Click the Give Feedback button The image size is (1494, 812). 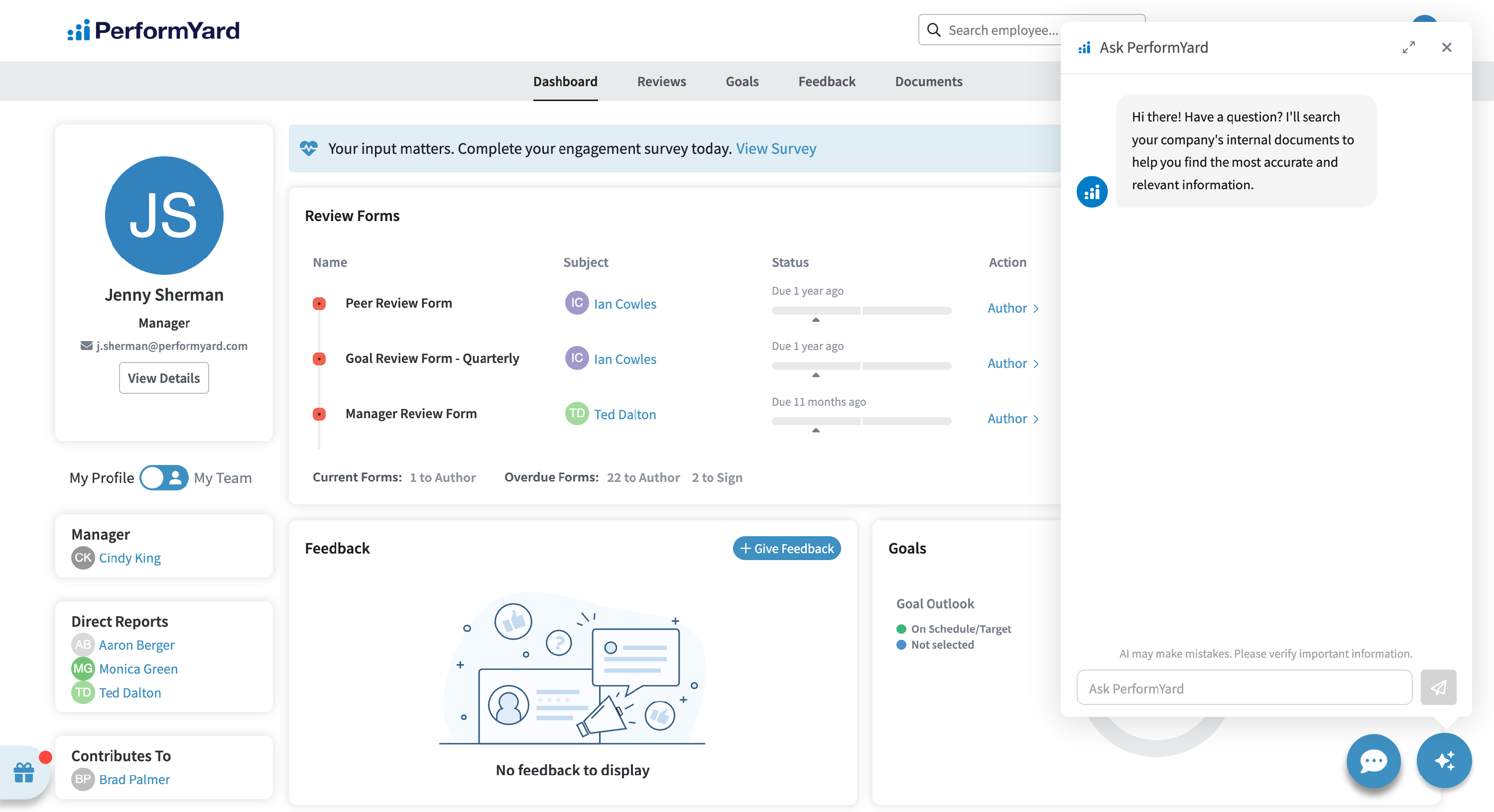[786, 548]
